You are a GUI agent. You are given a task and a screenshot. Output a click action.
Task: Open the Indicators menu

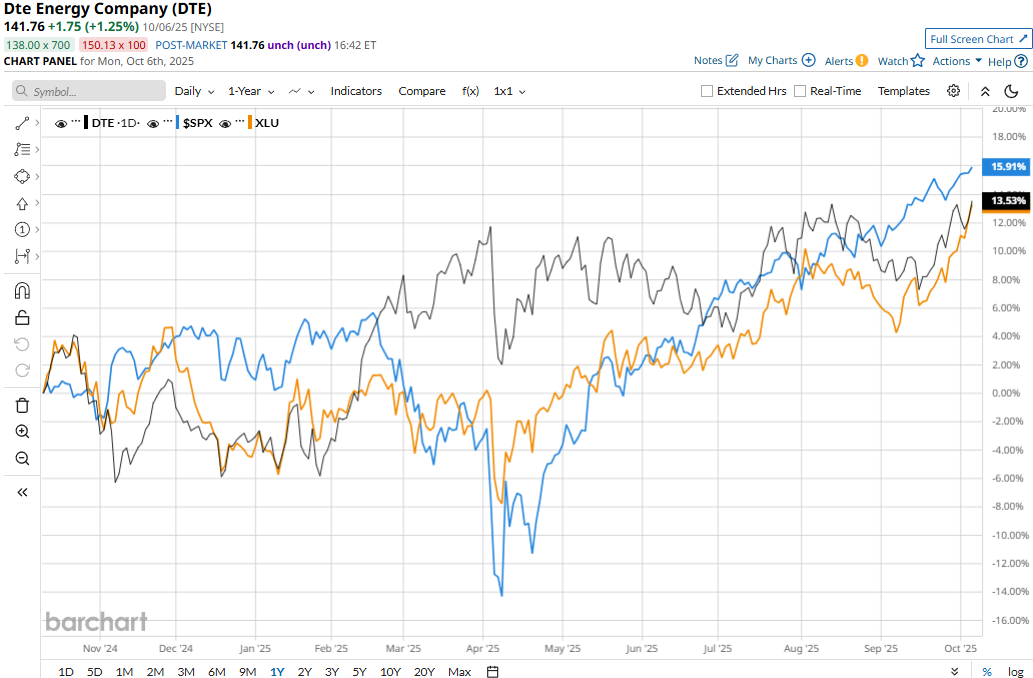pos(356,91)
